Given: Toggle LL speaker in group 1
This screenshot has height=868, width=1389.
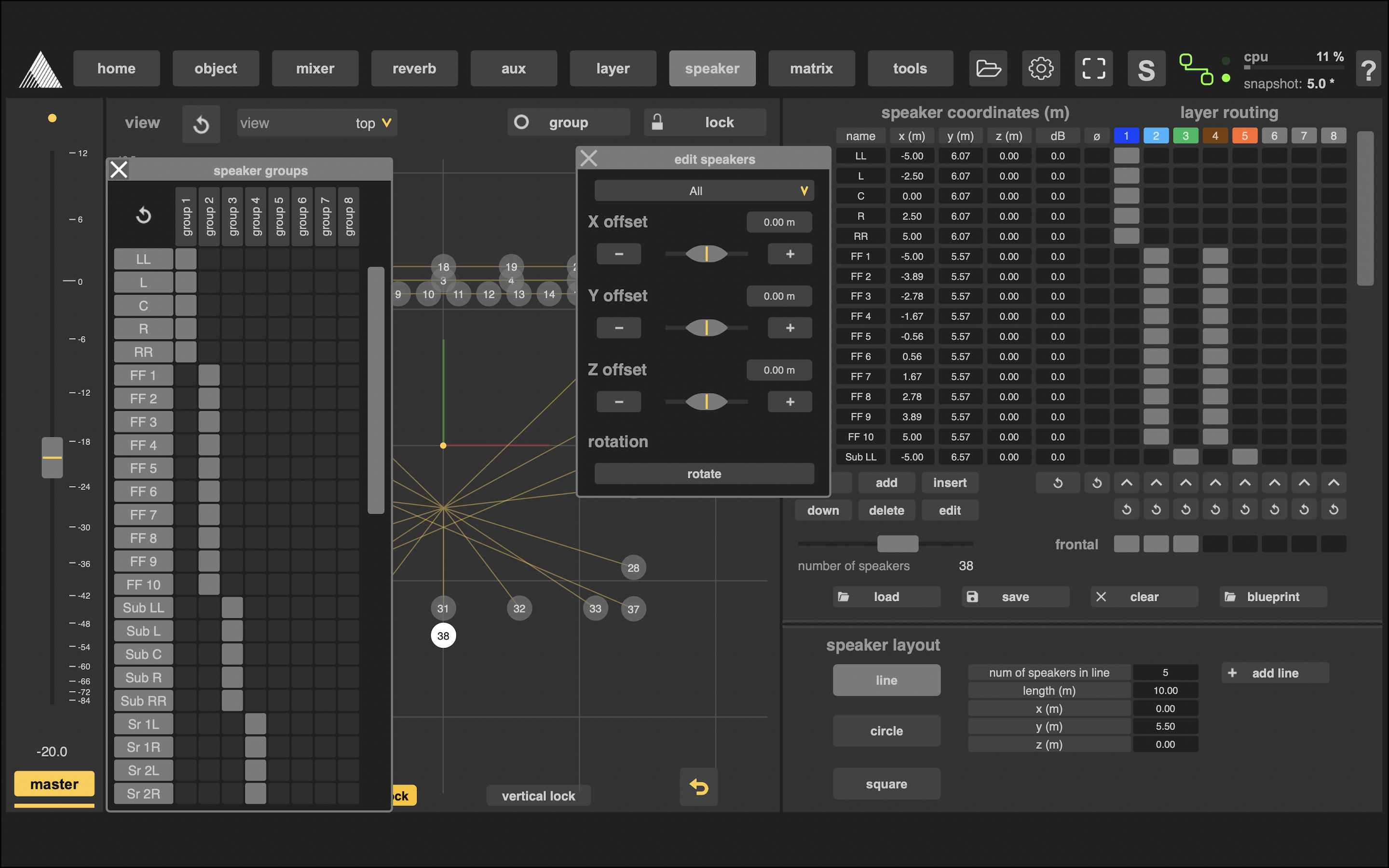Looking at the screenshot, I should coord(185,259).
